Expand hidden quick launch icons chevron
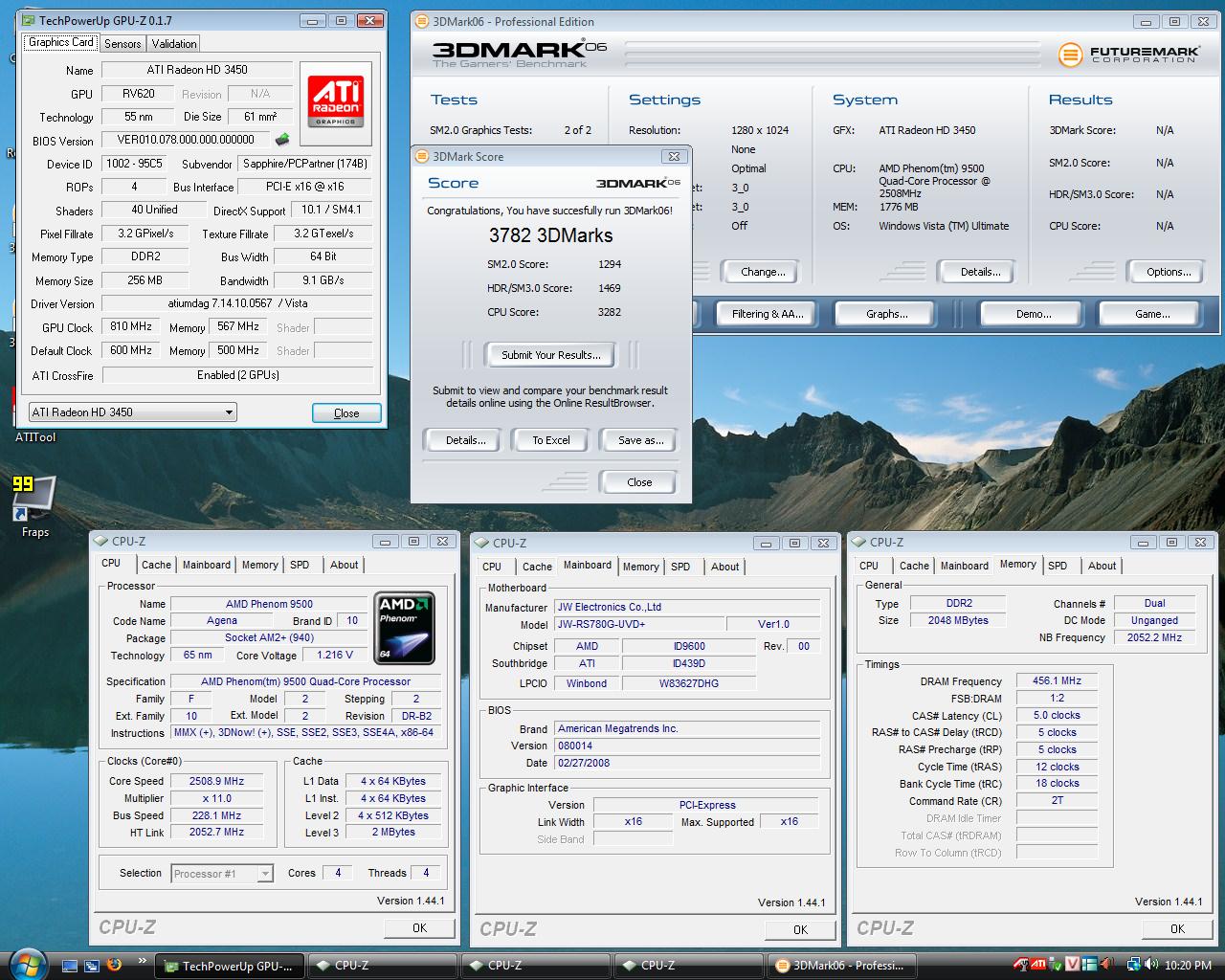The width and height of the screenshot is (1225, 980). (x=142, y=960)
